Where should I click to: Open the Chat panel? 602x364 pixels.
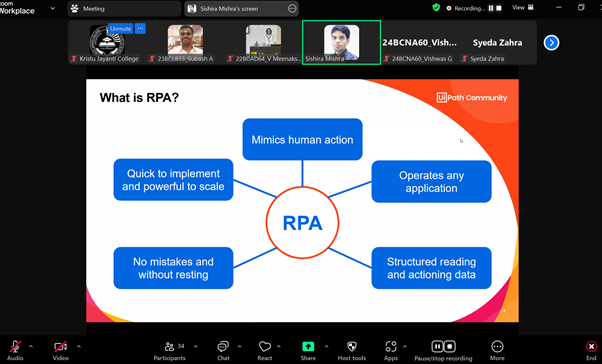click(x=223, y=351)
